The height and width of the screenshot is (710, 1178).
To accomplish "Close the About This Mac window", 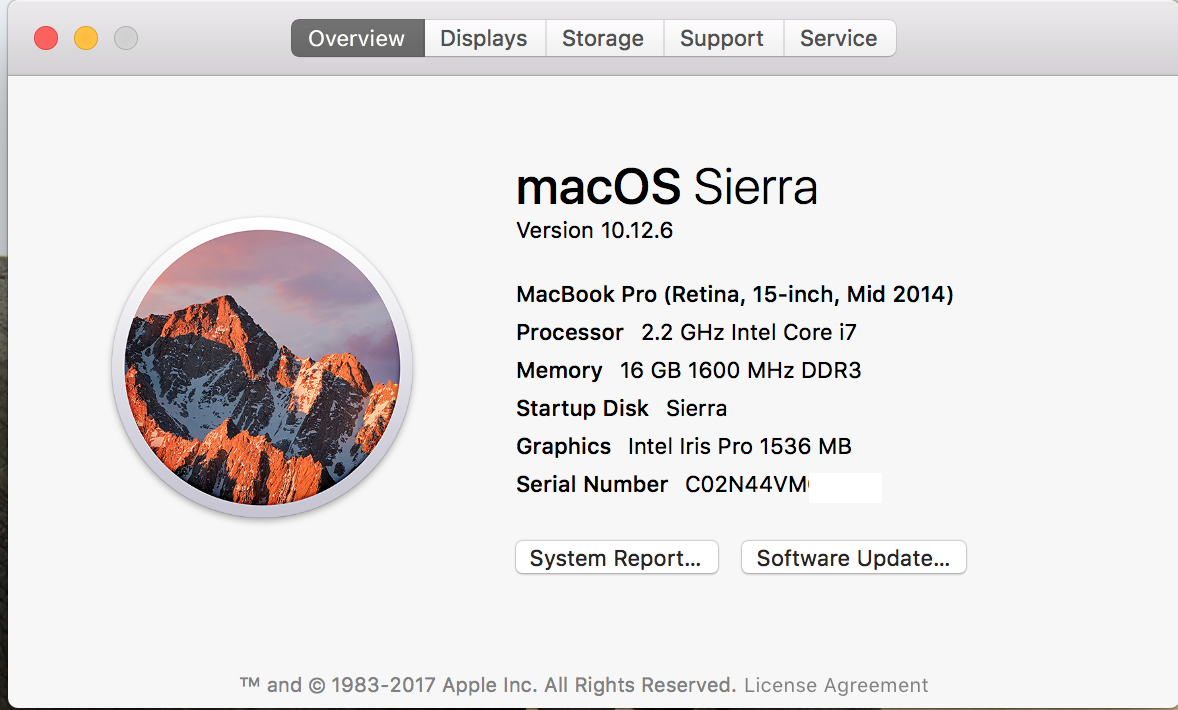I will click(x=46, y=39).
